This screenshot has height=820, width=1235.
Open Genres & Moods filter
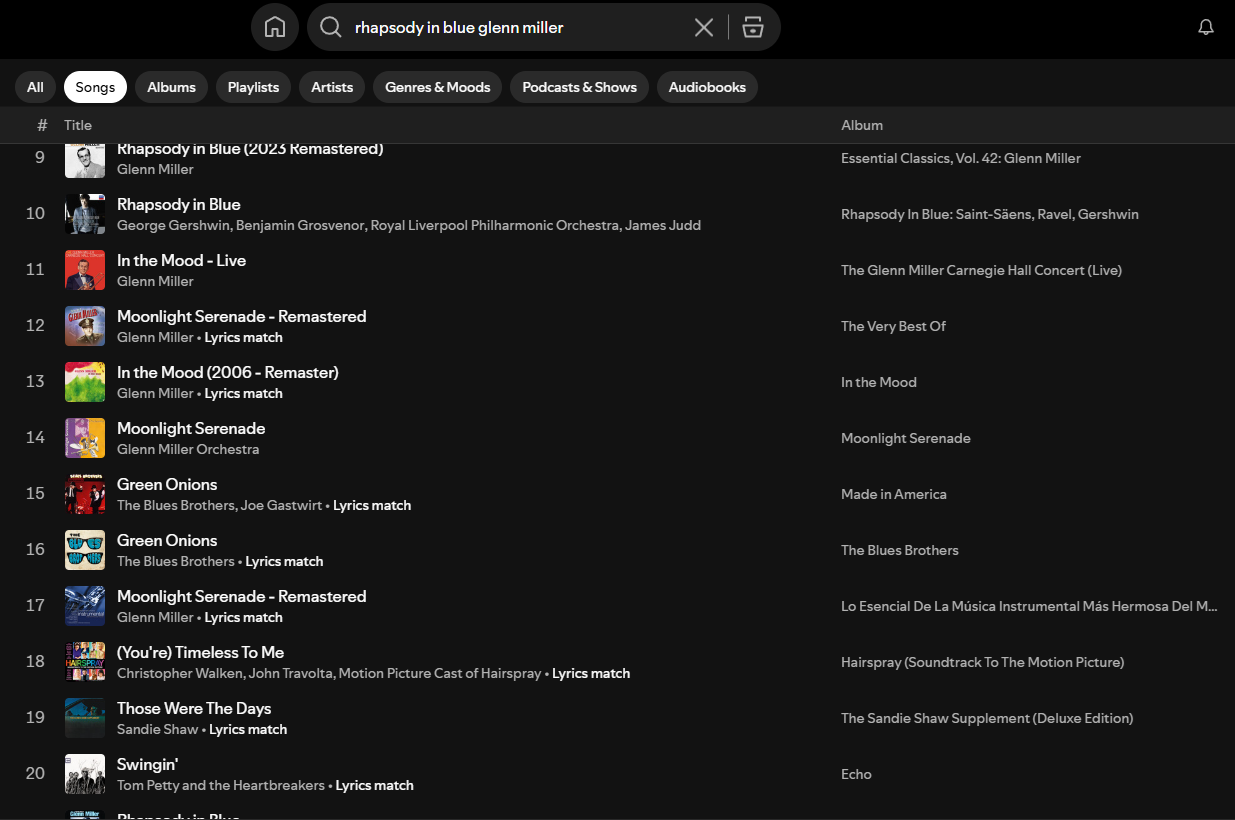coord(437,87)
